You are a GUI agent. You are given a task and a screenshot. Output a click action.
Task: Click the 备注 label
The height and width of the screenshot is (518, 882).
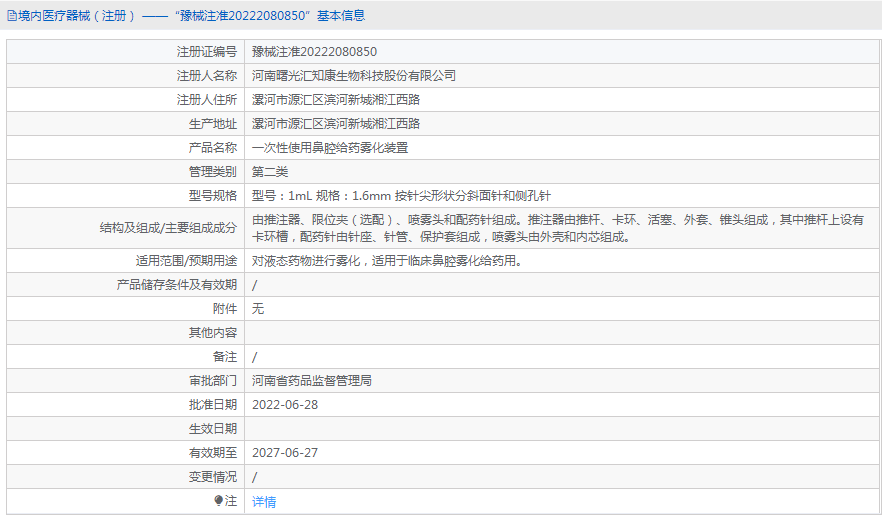(225, 357)
